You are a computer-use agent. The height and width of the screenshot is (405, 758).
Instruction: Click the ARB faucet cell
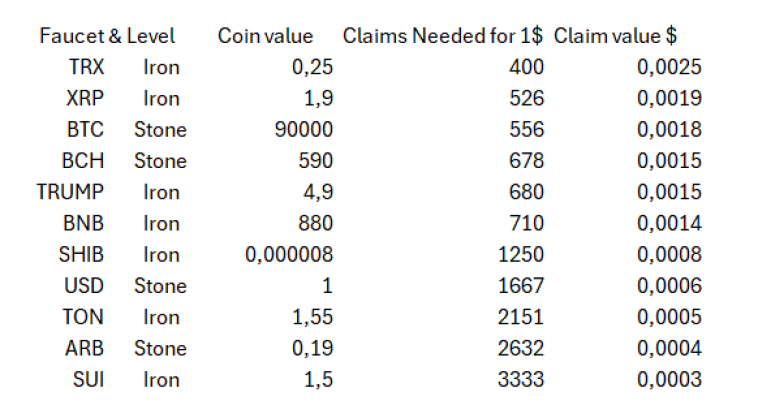pos(84,348)
